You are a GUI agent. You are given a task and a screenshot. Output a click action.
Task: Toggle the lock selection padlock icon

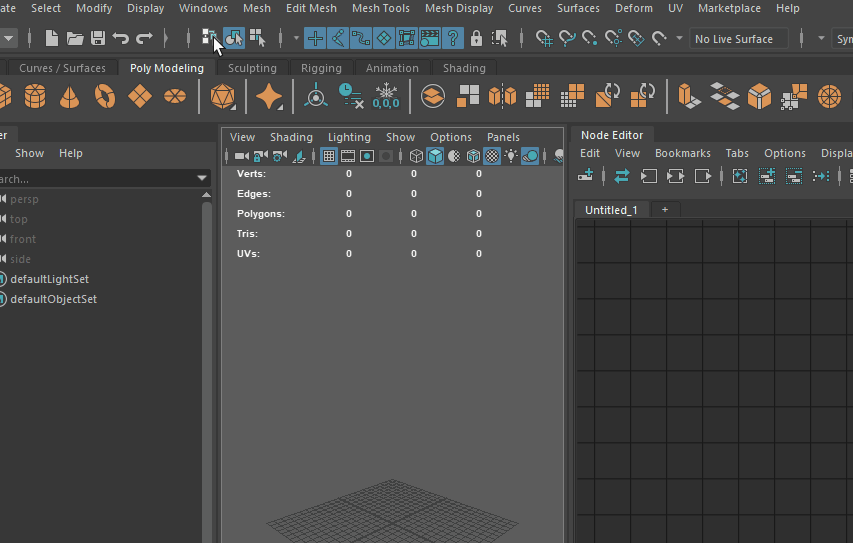tap(476, 39)
